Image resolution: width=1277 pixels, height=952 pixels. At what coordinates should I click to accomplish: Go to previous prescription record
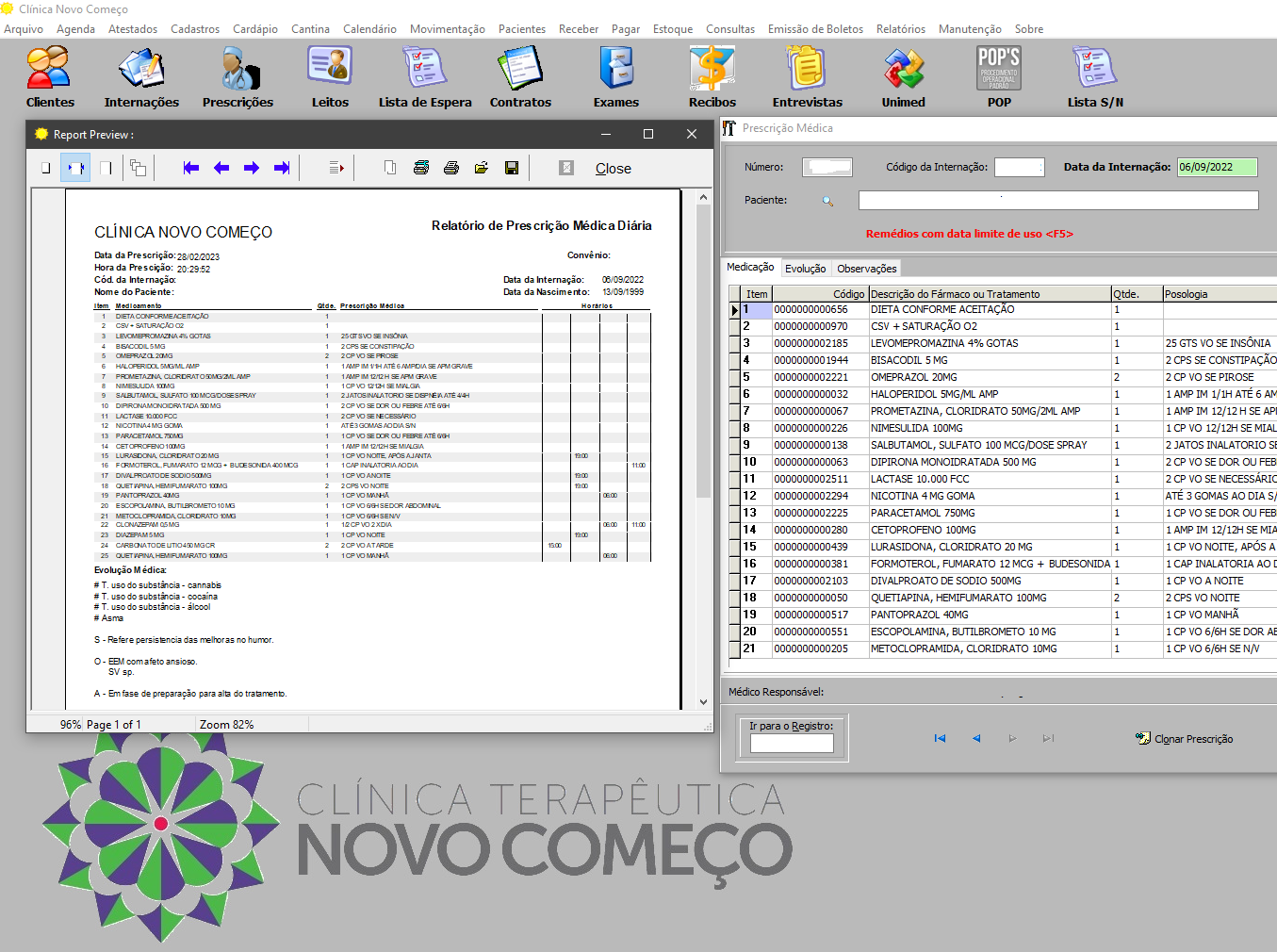click(x=976, y=739)
